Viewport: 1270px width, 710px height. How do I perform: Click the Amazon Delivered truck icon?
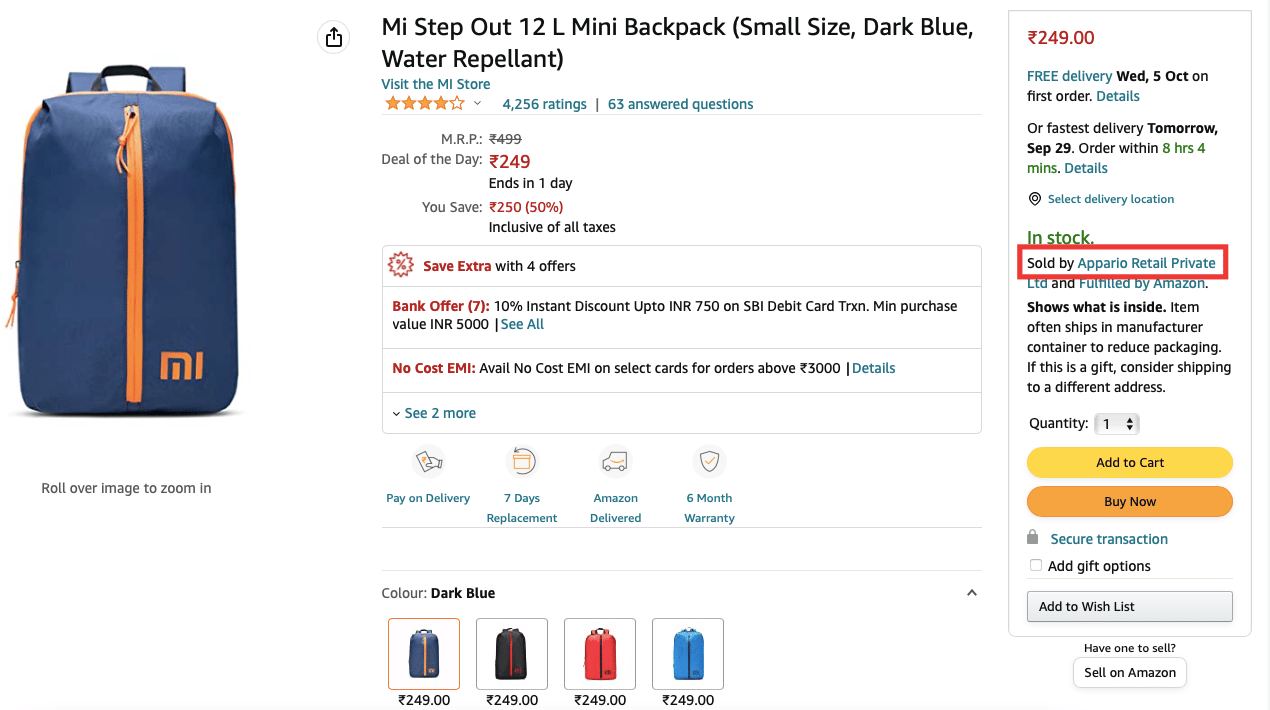(x=615, y=460)
